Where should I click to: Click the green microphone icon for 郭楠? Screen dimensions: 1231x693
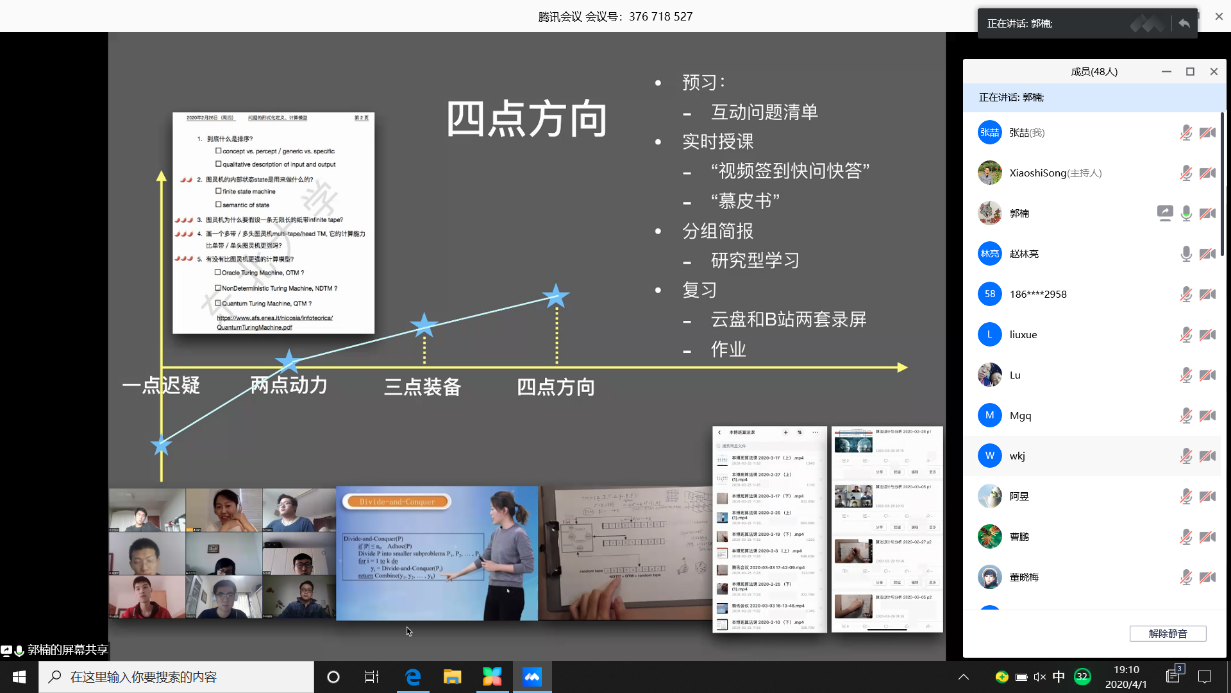coord(1186,213)
